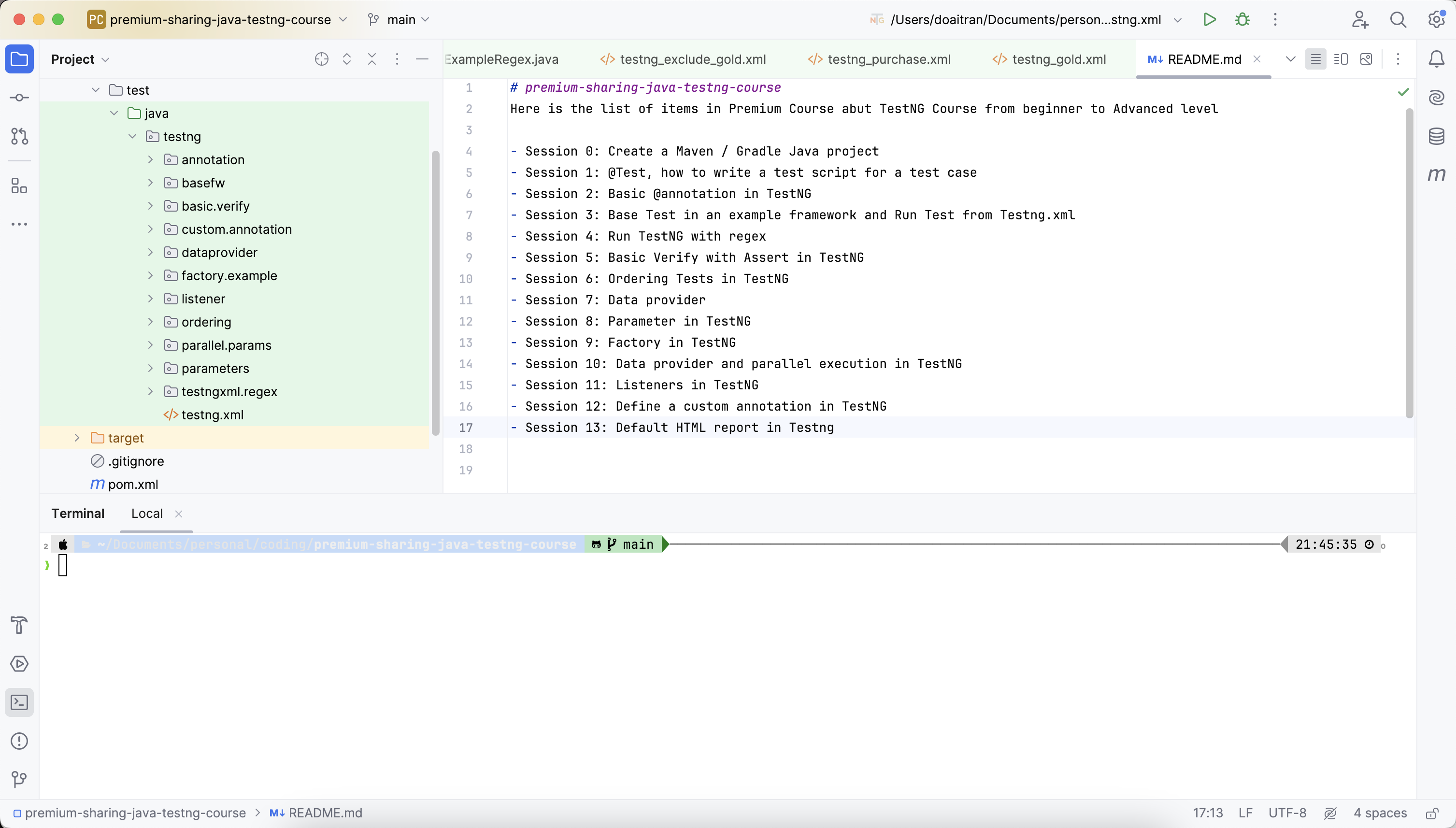
Task: Open the Notifications bell
Action: (1436, 59)
